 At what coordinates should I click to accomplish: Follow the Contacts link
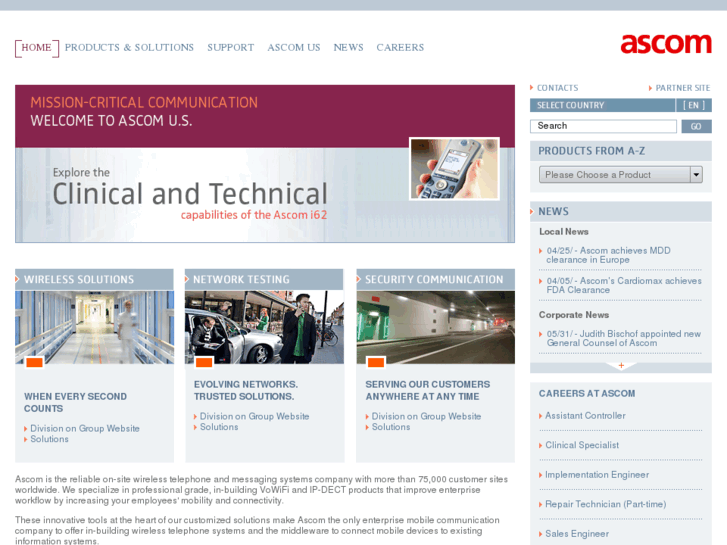click(557, 88)
